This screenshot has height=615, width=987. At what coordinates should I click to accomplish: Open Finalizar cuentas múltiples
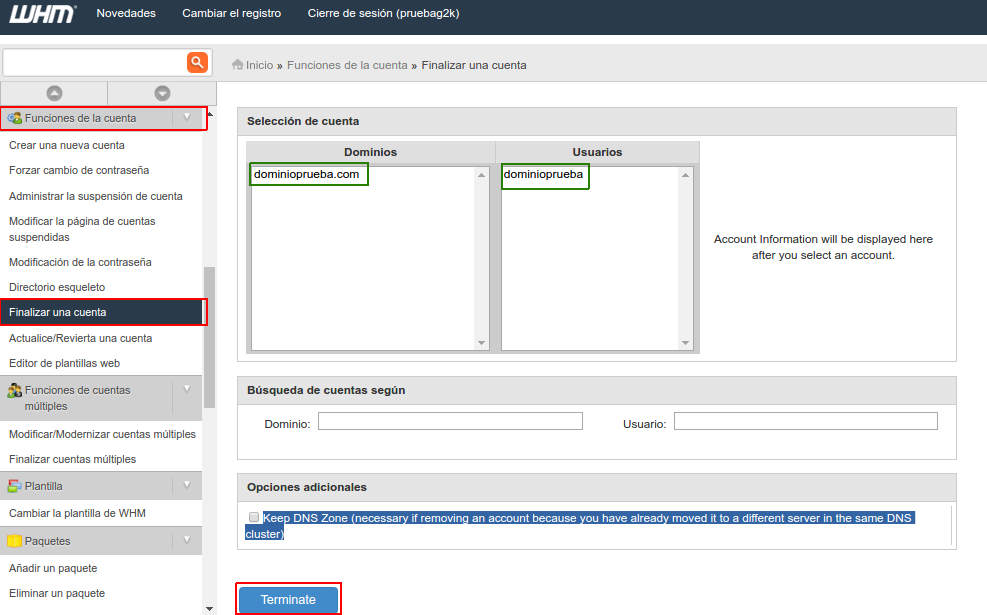click(72, 459)
